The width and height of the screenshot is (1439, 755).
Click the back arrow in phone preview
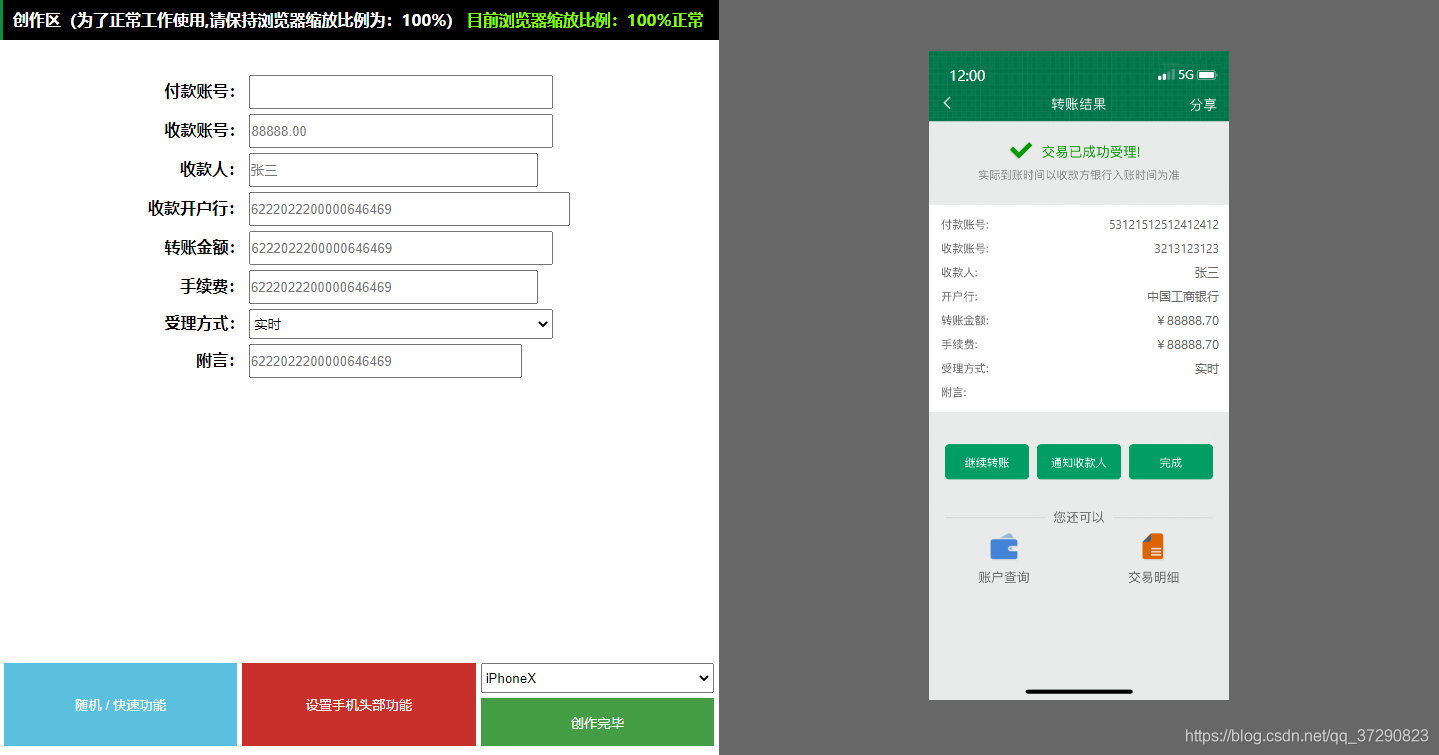point(947,103)
